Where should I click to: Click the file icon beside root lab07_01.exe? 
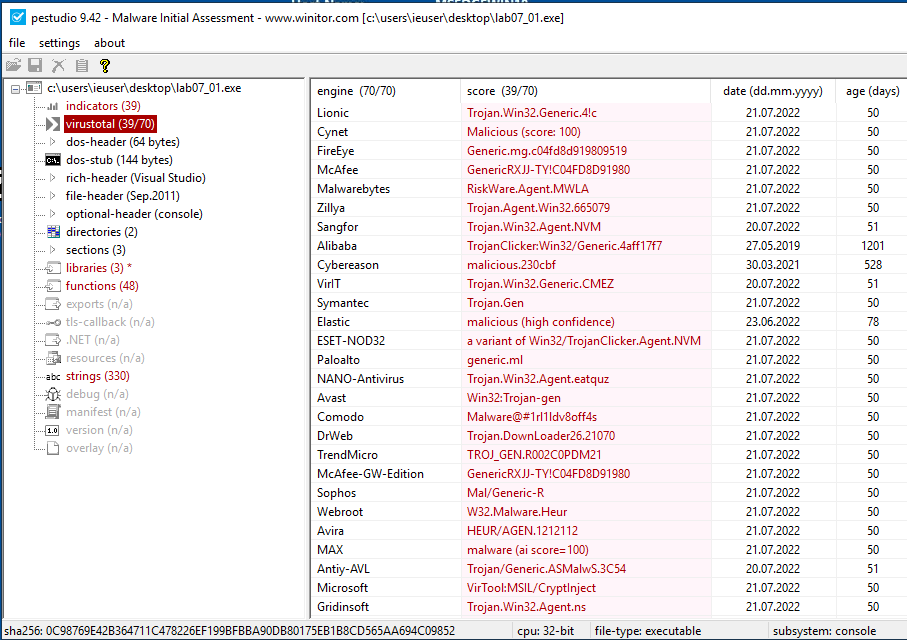[34, 88]
